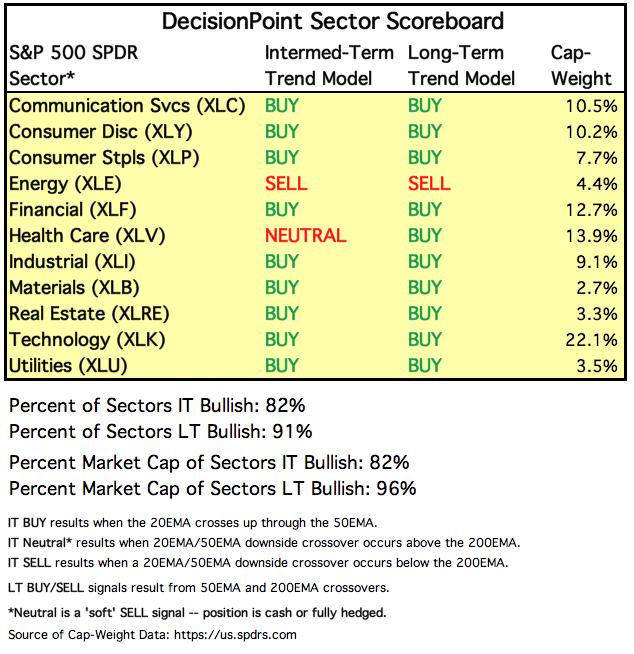Click the Percent of Sectors IT Bullish line
This screenshot has height=654, width=634.
(x=157, y=405)
